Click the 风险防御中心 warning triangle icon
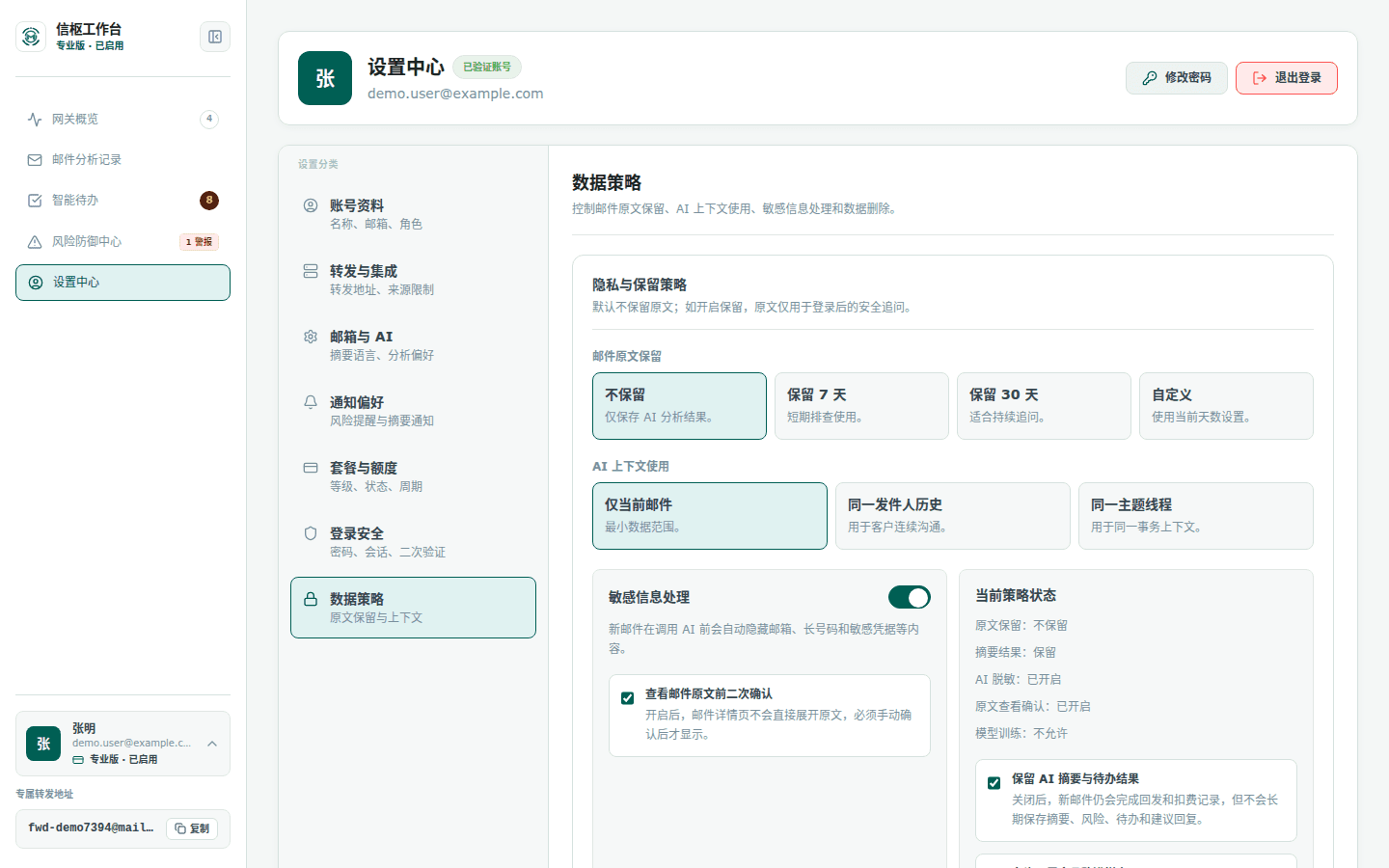Screen dimensions: 1389x868 [35, 242]
